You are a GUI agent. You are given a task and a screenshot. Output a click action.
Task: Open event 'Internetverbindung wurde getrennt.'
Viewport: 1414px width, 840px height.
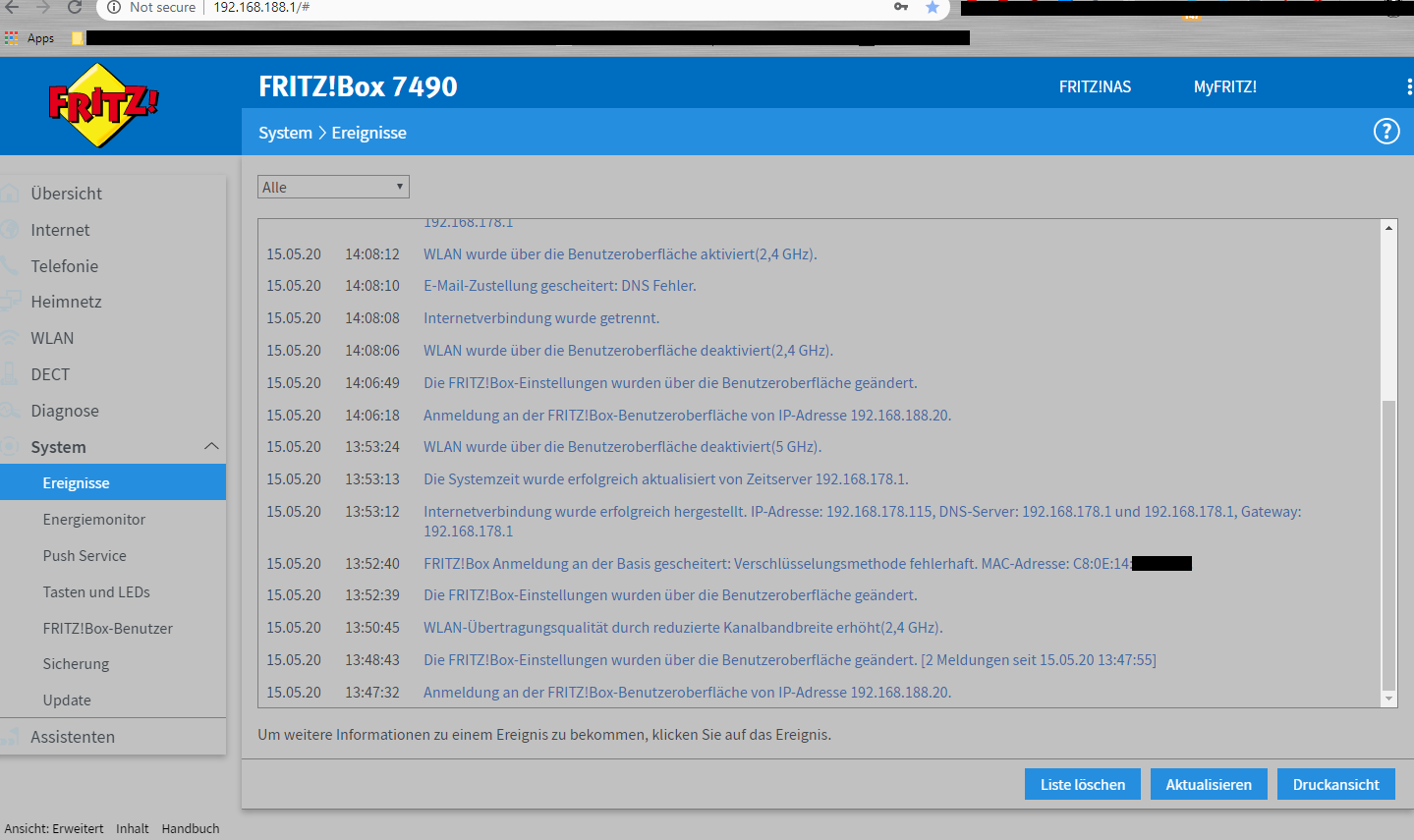coord(541,318)
